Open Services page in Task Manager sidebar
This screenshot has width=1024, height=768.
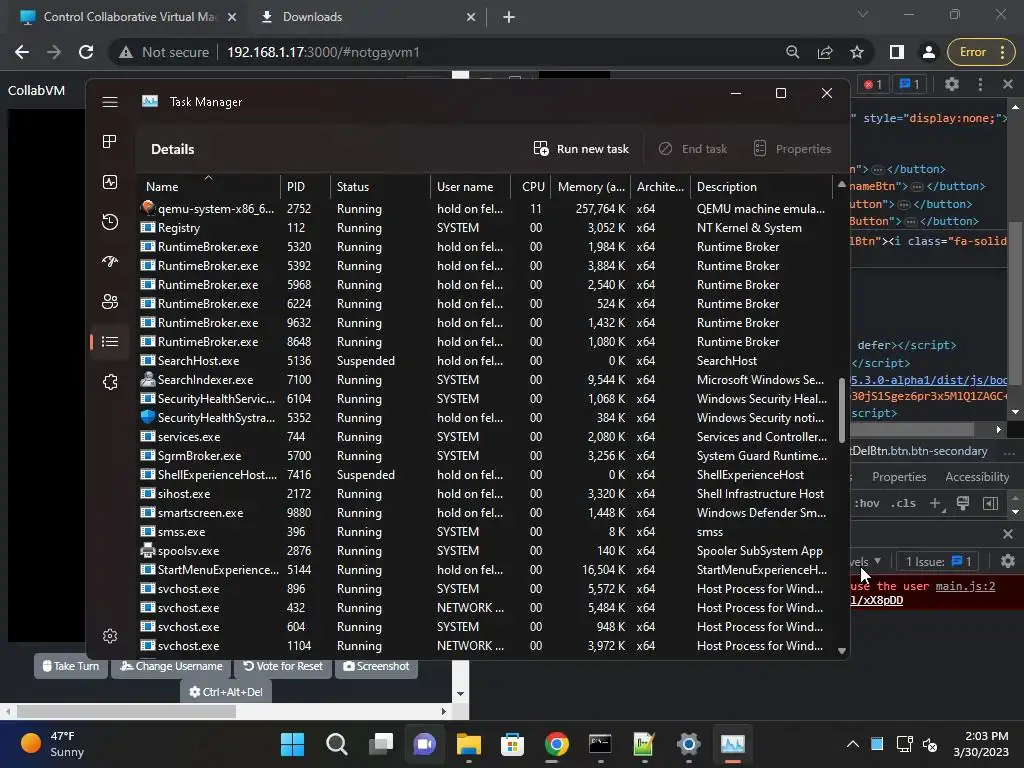(110, 382)
